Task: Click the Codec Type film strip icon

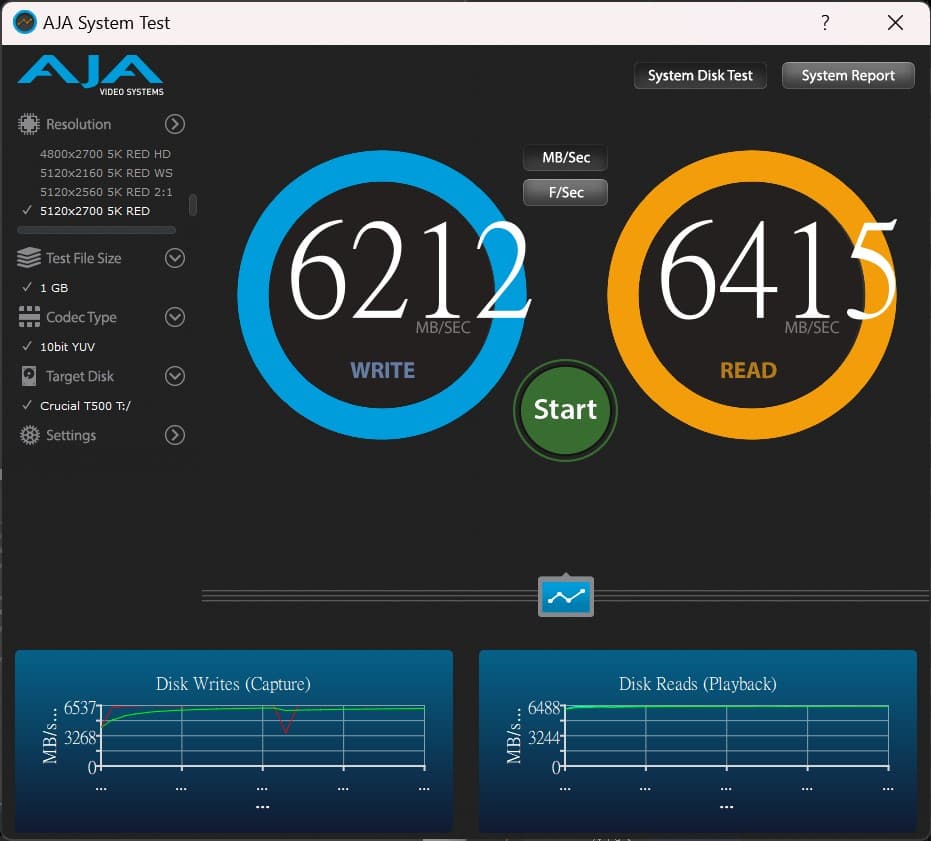Action: point(29,317)
